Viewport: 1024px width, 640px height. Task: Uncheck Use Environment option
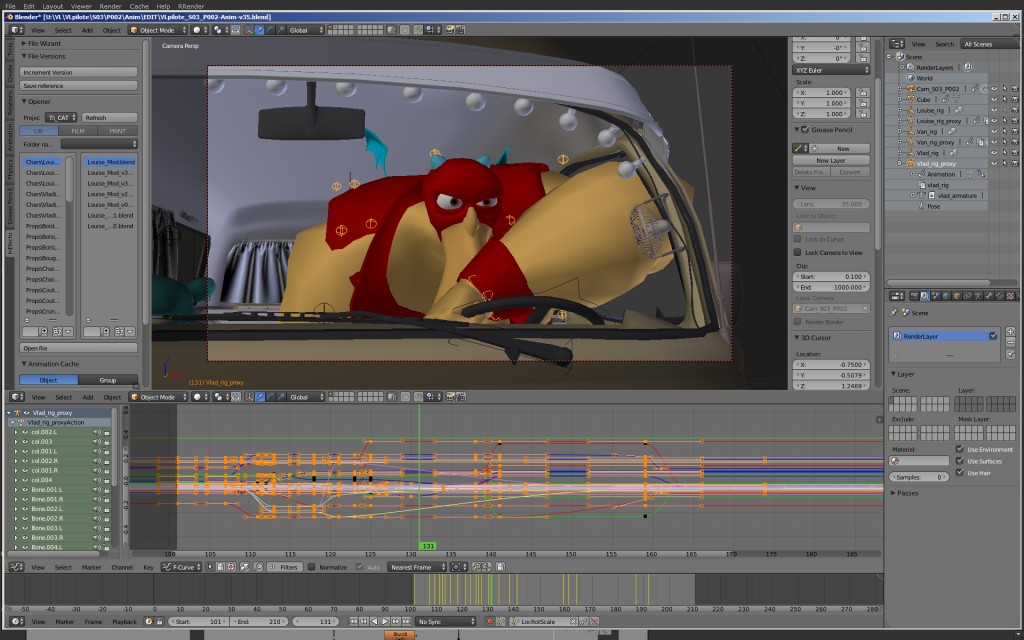959,449
